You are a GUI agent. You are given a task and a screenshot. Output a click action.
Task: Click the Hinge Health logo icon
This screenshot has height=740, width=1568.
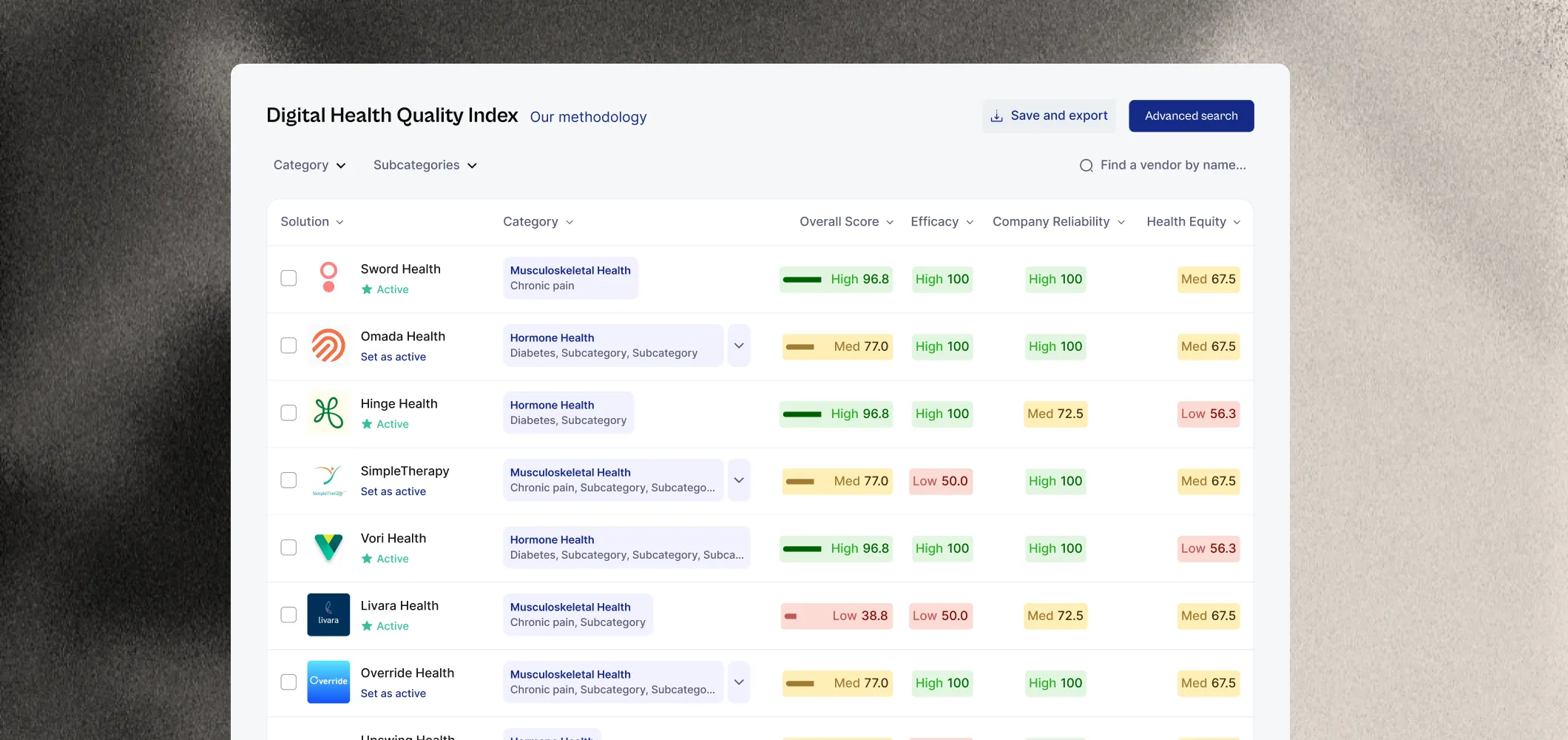328,413
